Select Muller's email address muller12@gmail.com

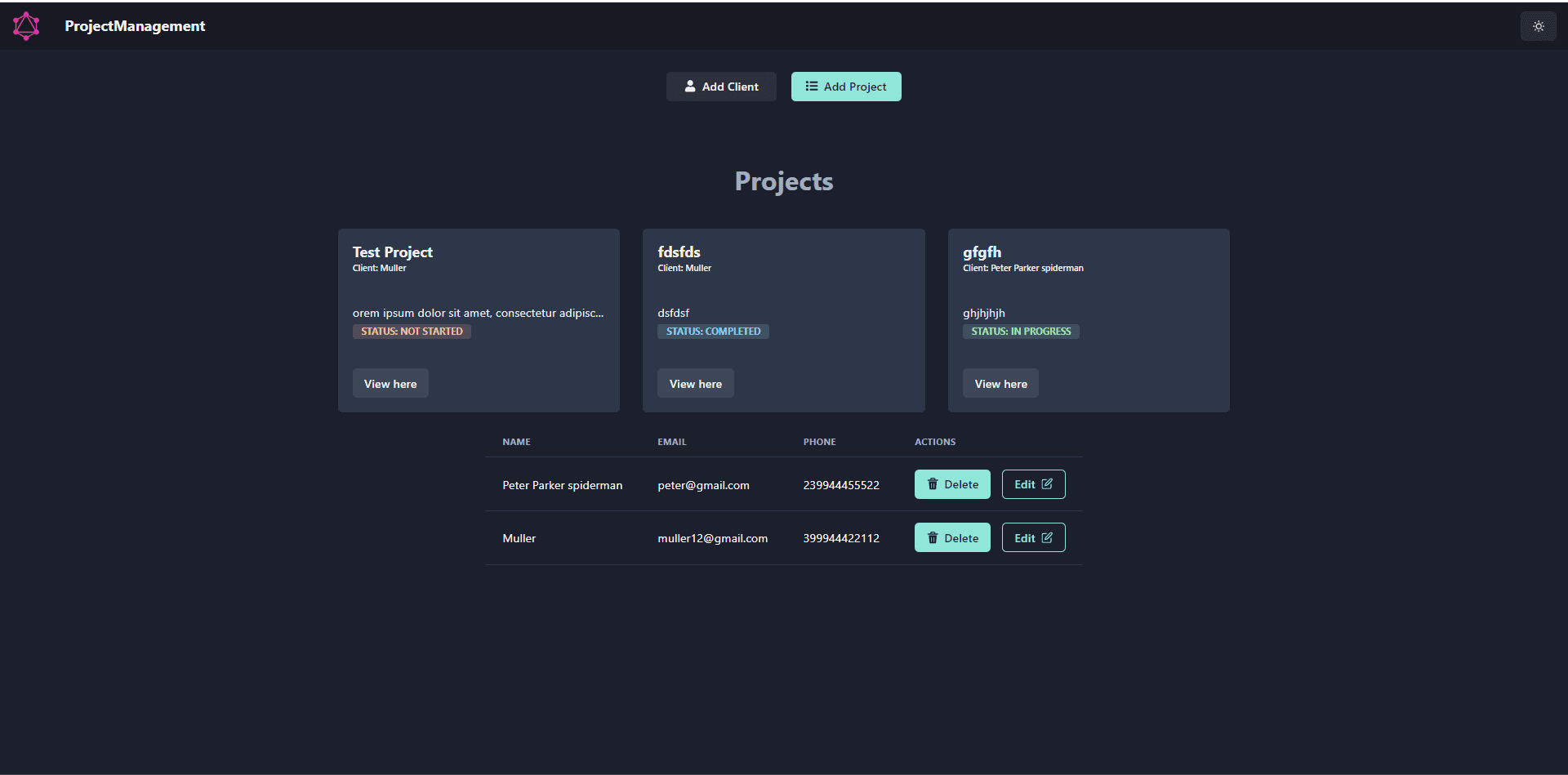click(x=712, y=537)
